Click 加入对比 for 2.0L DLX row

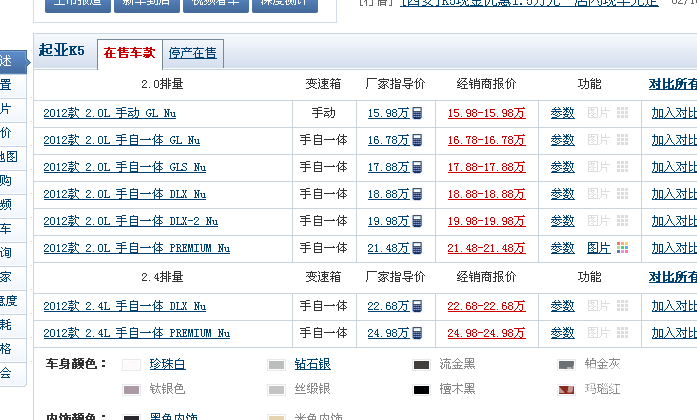[x=674, y=194]
